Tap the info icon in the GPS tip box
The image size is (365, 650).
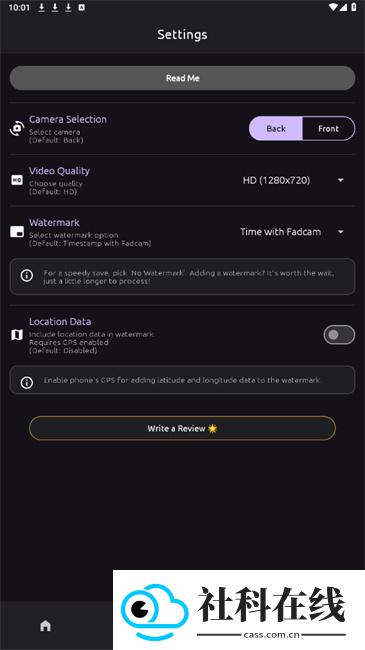pos(27,383)
